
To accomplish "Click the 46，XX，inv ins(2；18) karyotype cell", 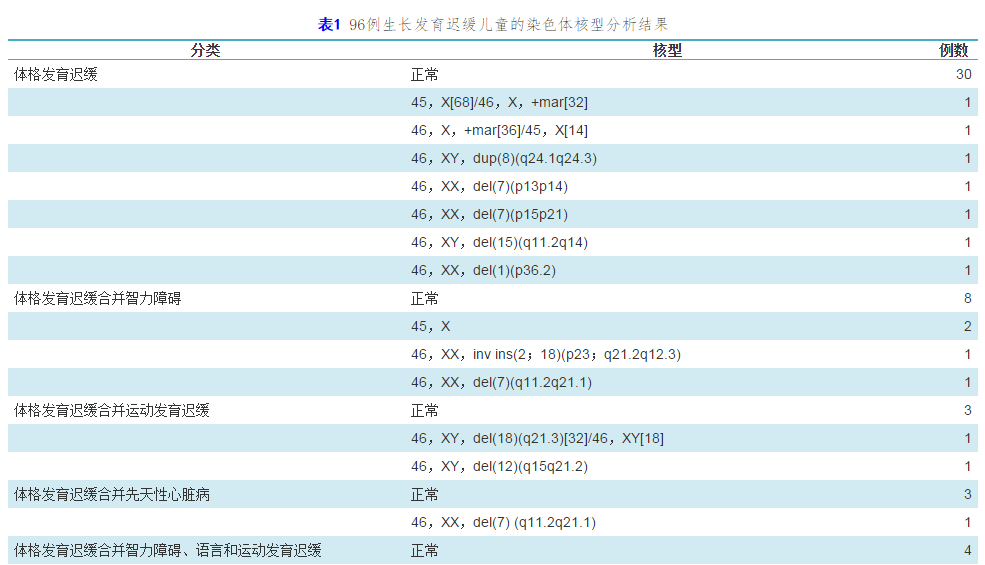I will [x=546, y=355].
